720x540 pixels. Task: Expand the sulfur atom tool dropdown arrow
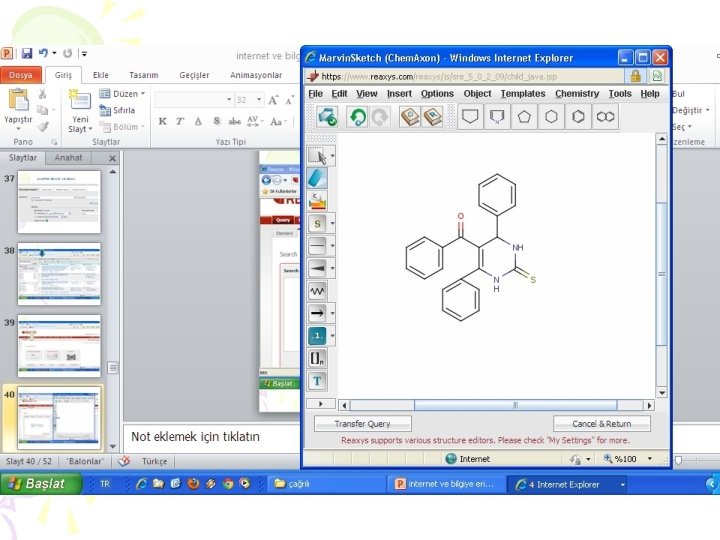[332, 224]
